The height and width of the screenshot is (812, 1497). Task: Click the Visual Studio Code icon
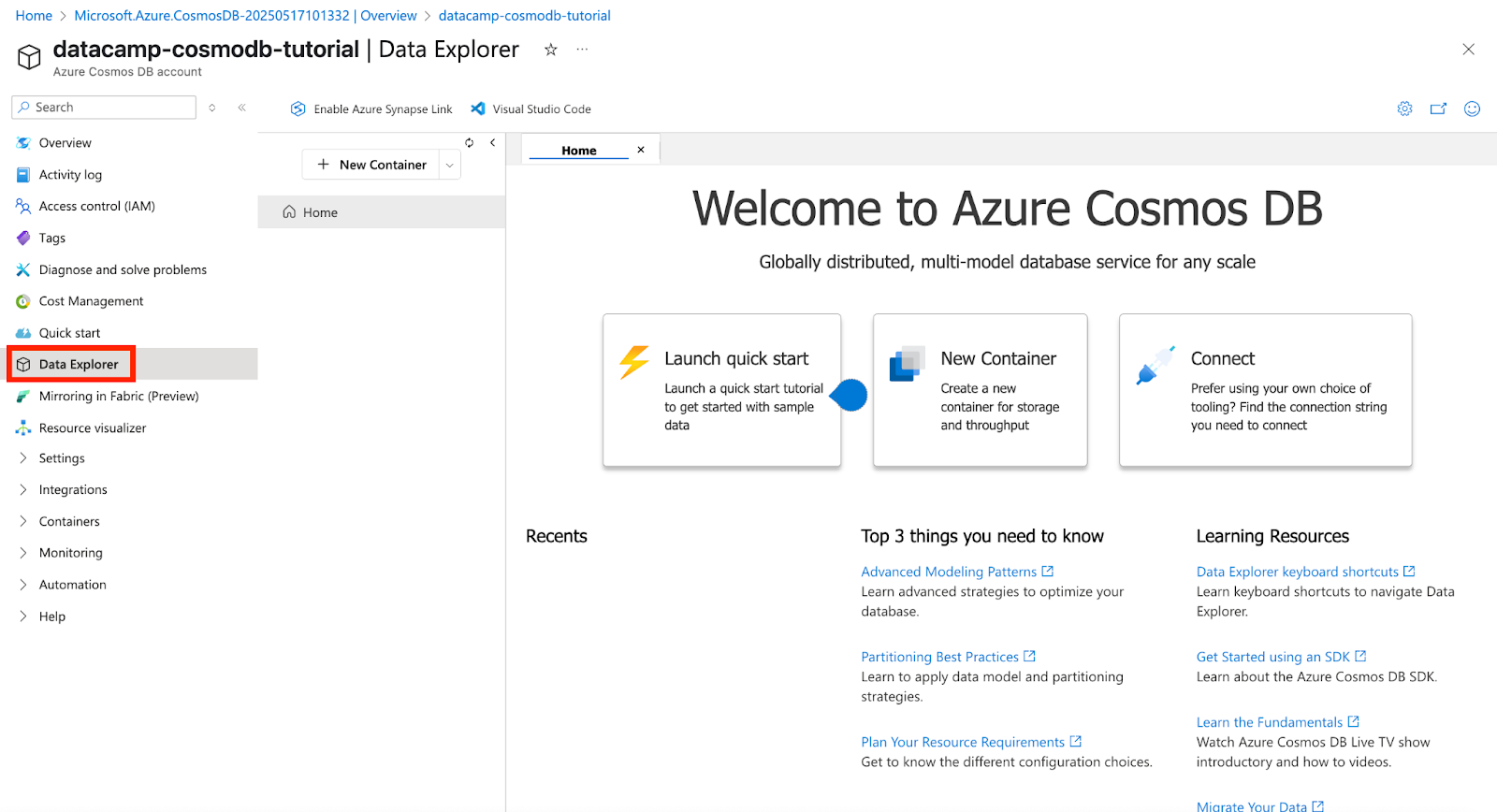pyautogui.click(x=477, y=109)
